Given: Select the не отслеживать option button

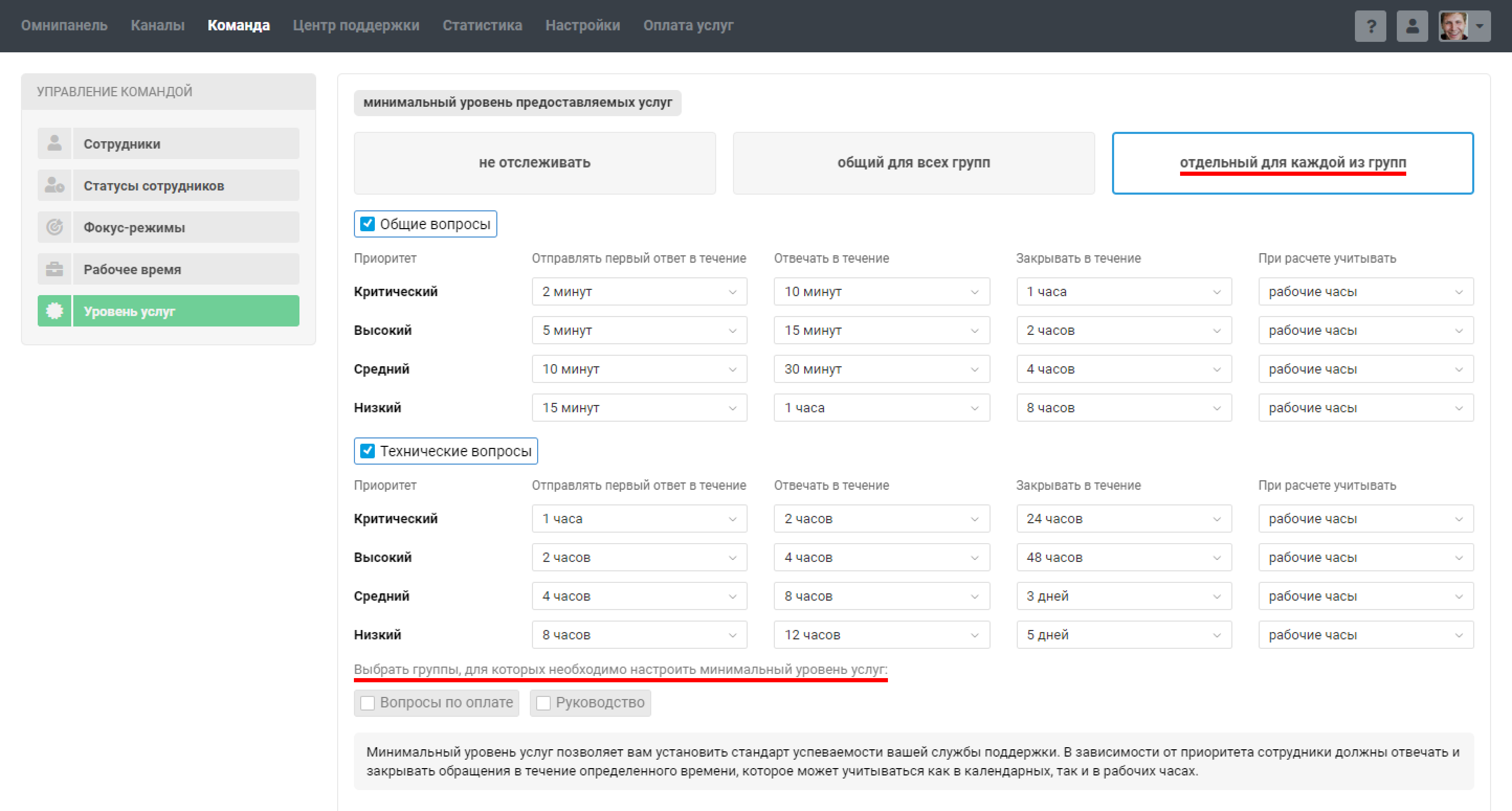Looking at the screenshot, I should point(534,163).
